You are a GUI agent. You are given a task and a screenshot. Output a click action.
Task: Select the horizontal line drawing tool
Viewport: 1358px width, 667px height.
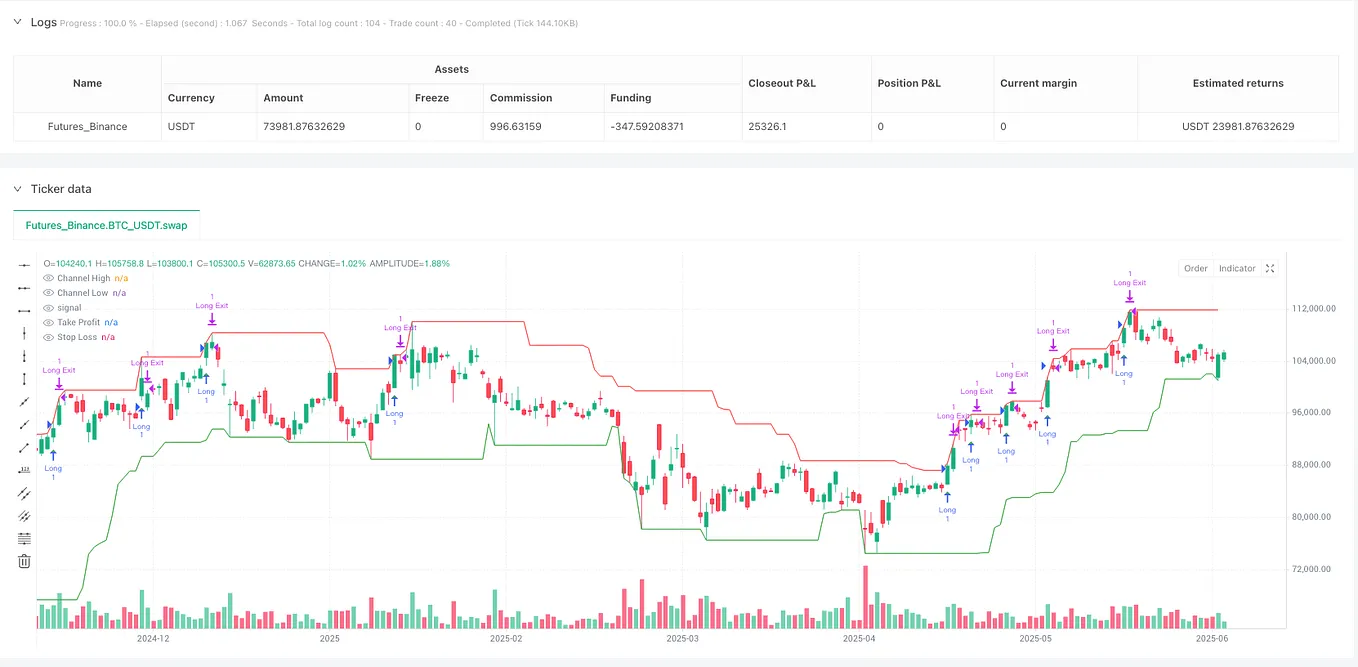click(24, 288)
